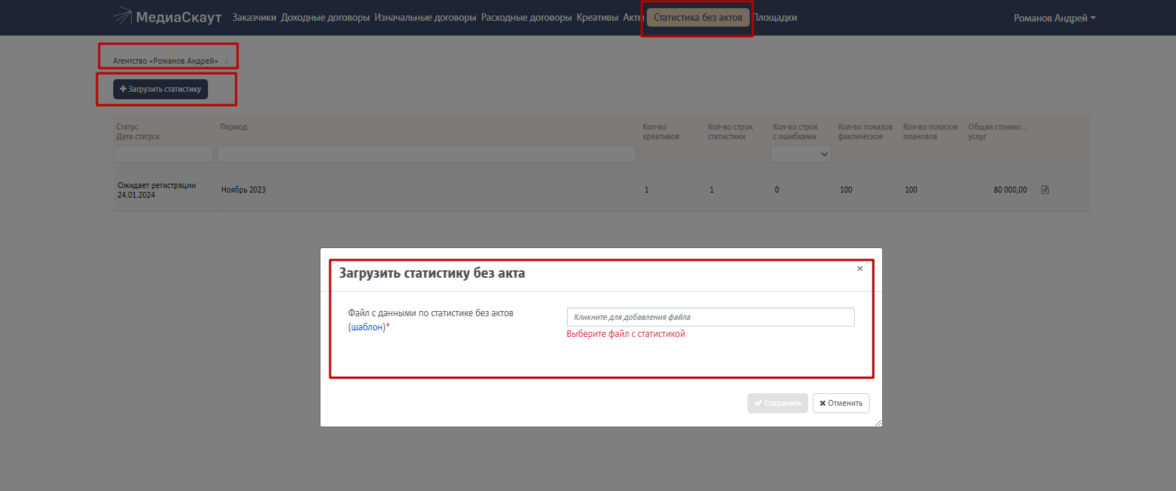Image resolution: width=1176 pixels, height=491 pixels.
Task: Click disabled Сохранить button
Action: coord(778,403)
